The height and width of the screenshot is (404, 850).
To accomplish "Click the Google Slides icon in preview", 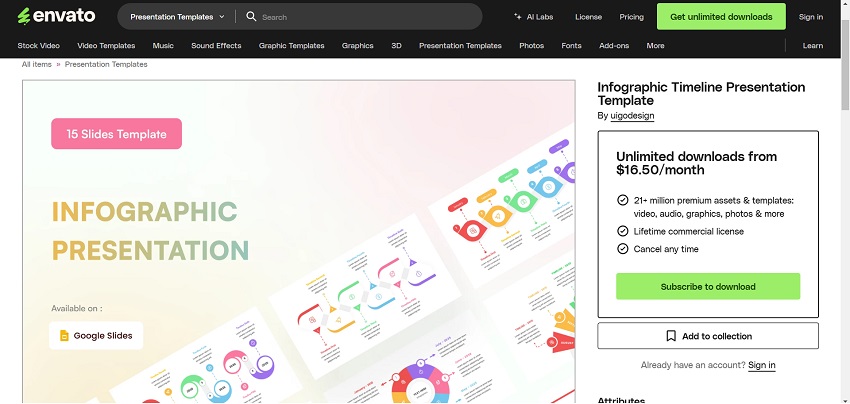I will coord(64,336).
